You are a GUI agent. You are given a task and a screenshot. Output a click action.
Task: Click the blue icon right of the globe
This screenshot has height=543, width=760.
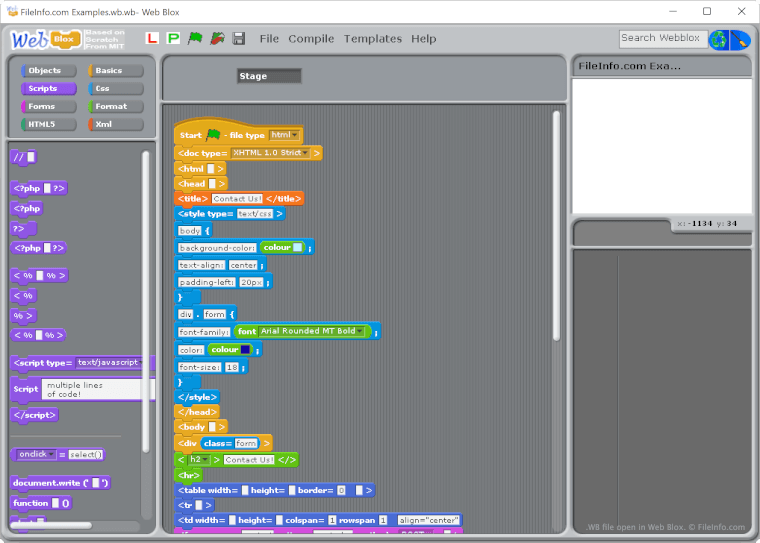pos(740,39)
